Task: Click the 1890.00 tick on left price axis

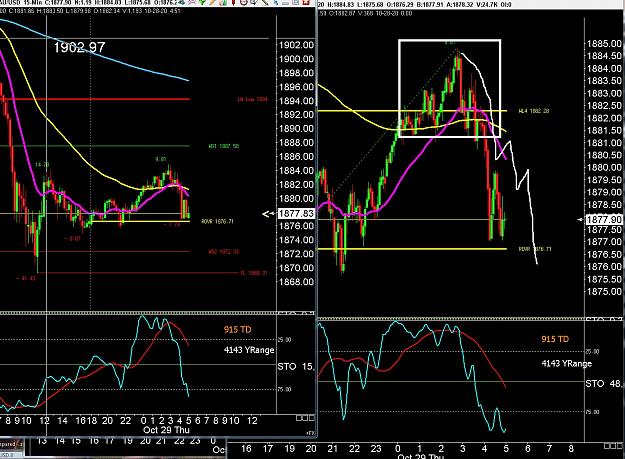Action: [x=296, y=129]
